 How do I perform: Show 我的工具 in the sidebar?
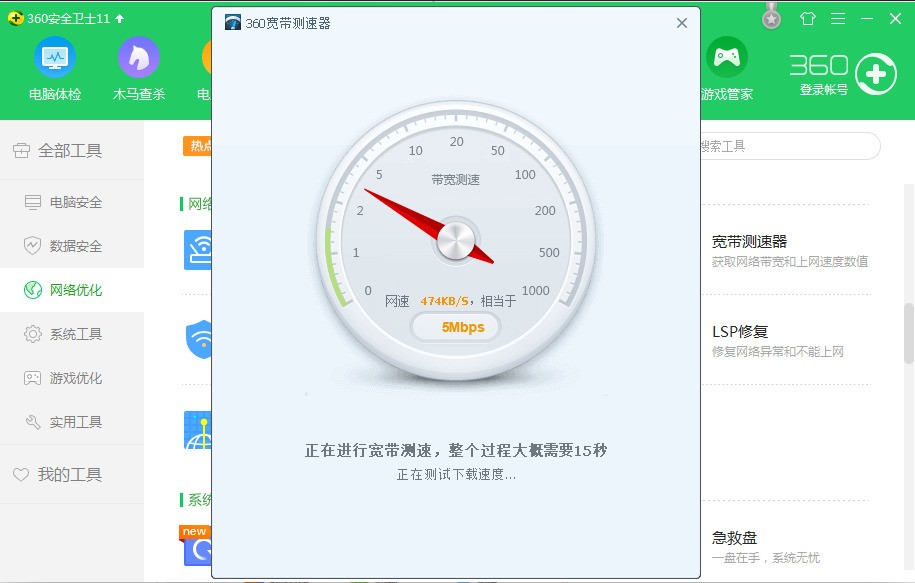[72, 474]
